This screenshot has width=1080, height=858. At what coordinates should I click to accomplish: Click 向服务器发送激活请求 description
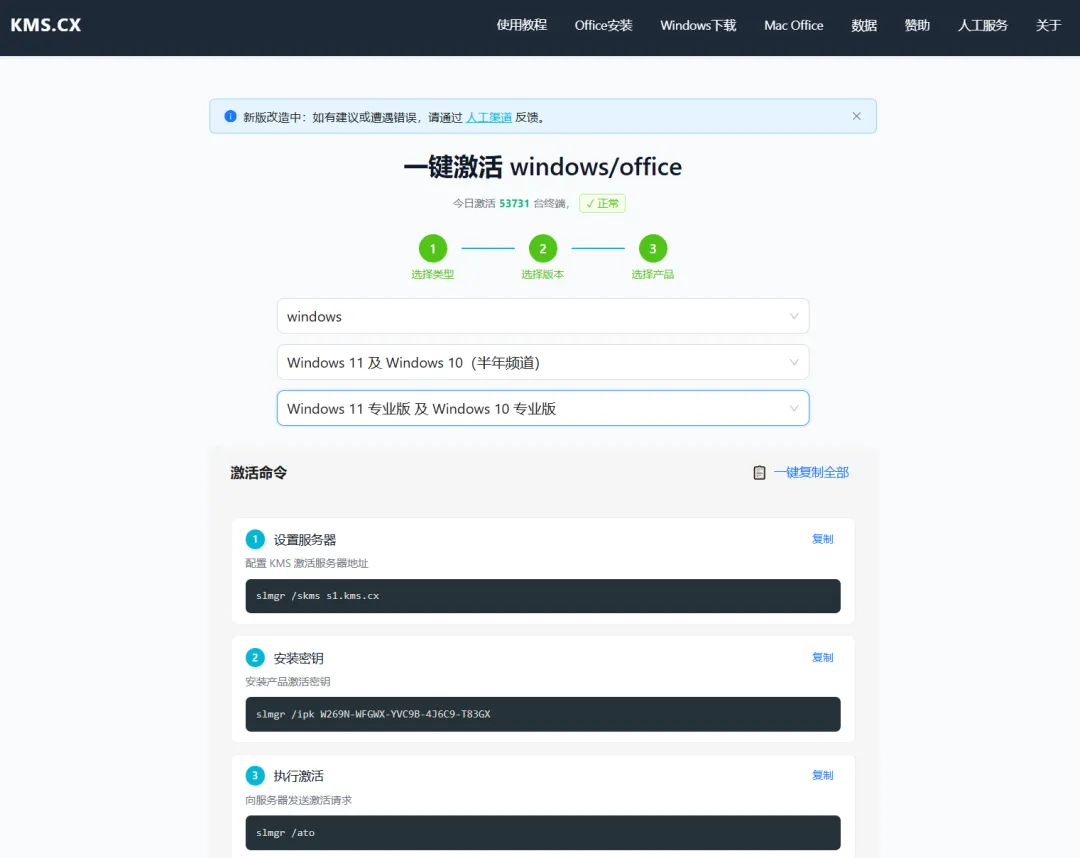pos(298,800)
